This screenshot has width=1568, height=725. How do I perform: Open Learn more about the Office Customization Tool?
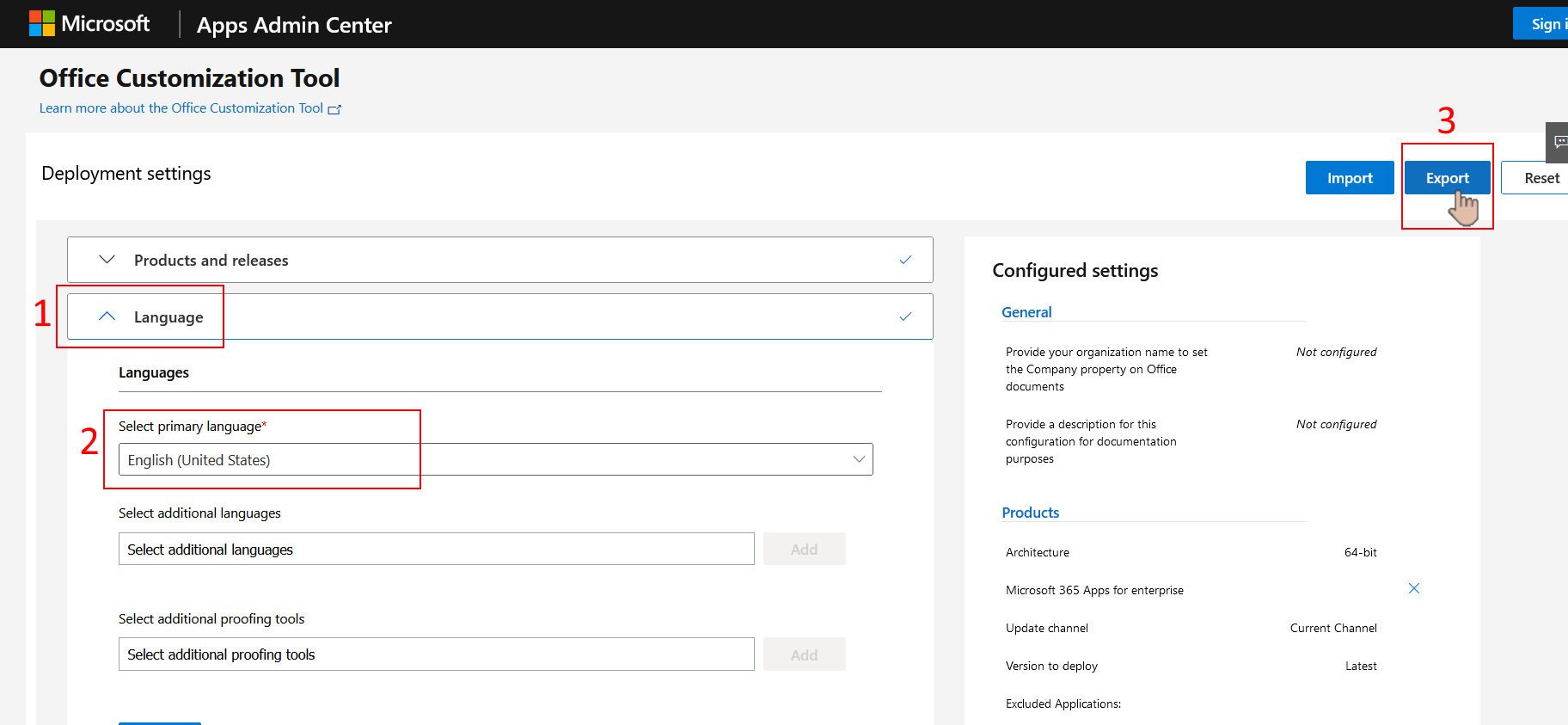(181, 108)
